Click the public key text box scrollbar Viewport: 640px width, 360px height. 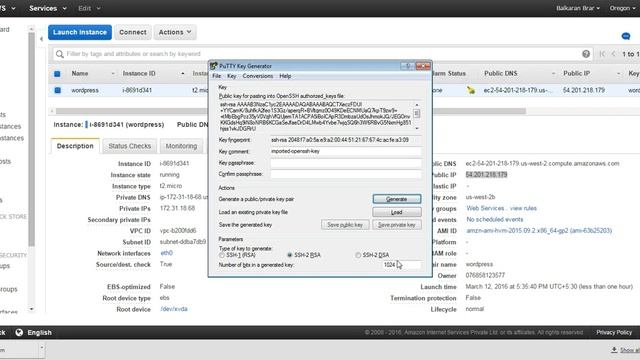(x=417, y=116)
